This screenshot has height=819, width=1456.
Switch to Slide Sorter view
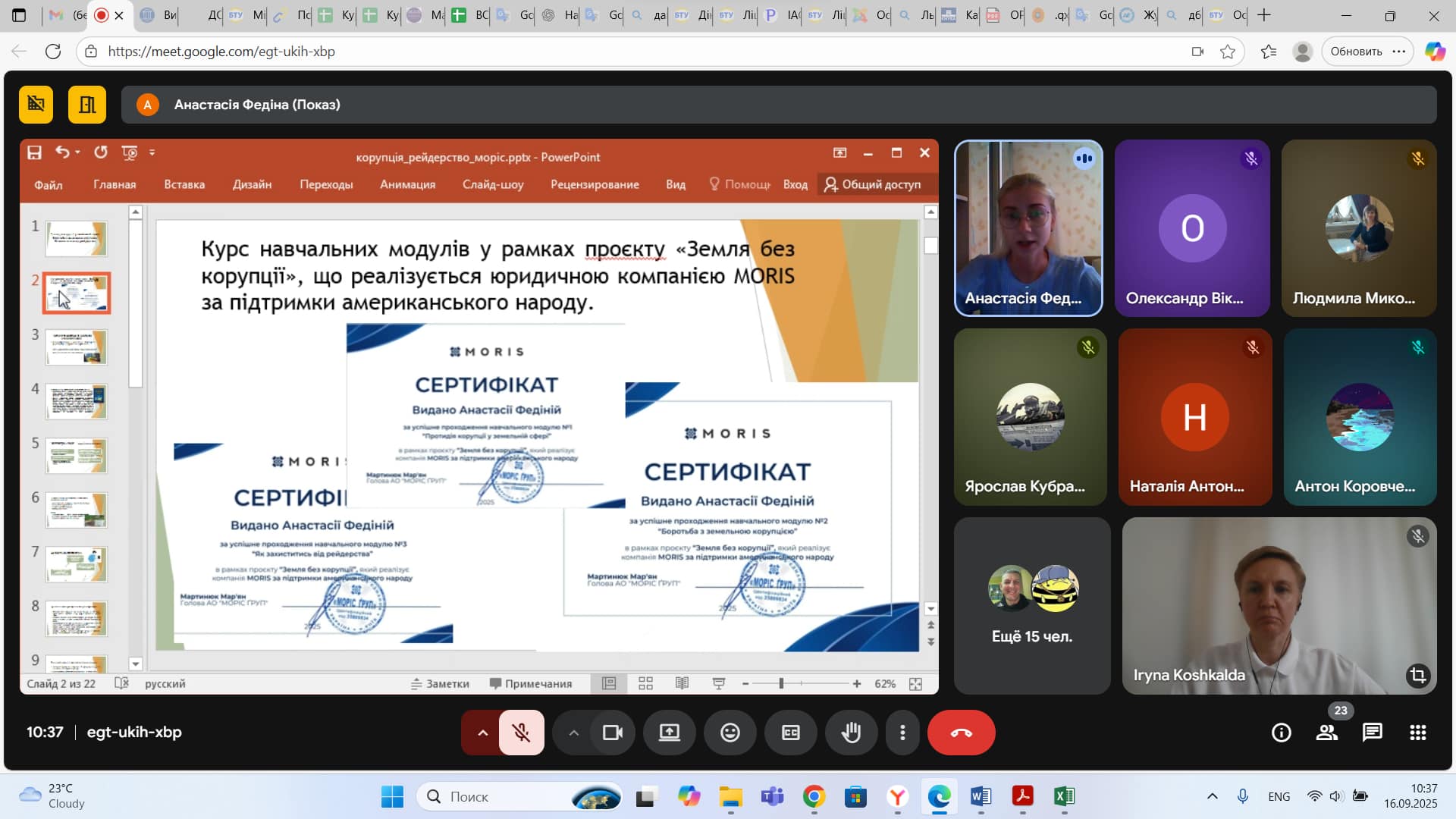coord(645,683)
